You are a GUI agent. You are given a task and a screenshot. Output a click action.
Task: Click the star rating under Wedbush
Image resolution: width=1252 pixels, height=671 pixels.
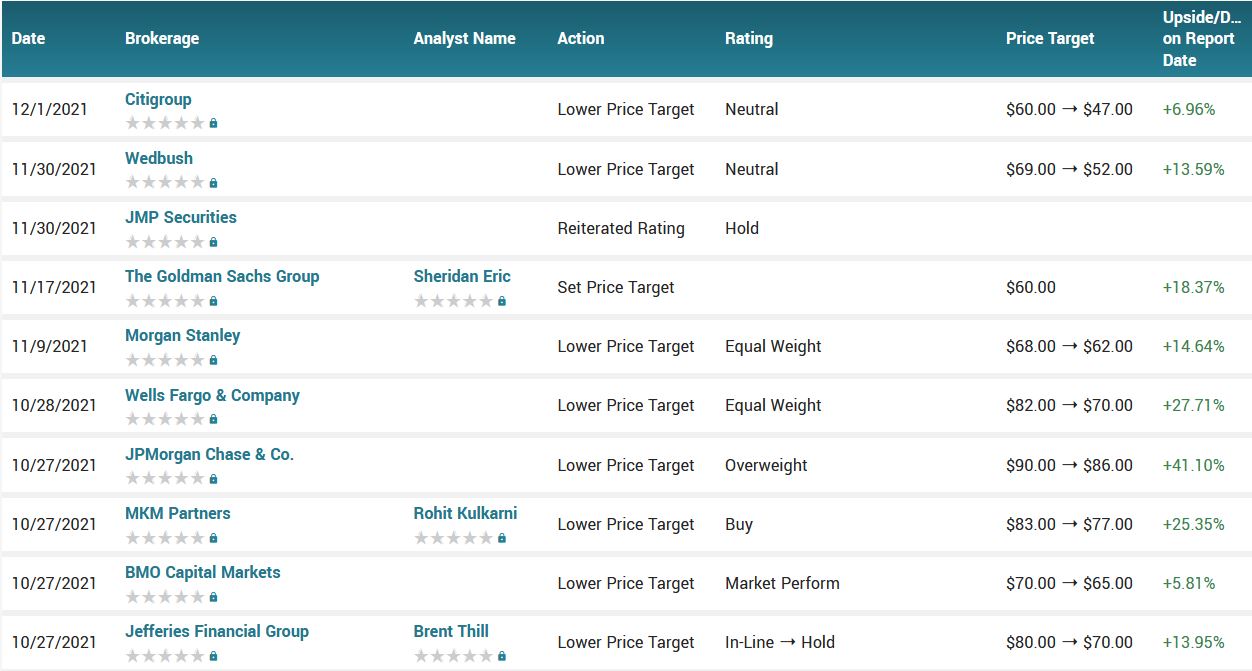tap(165, 182)
